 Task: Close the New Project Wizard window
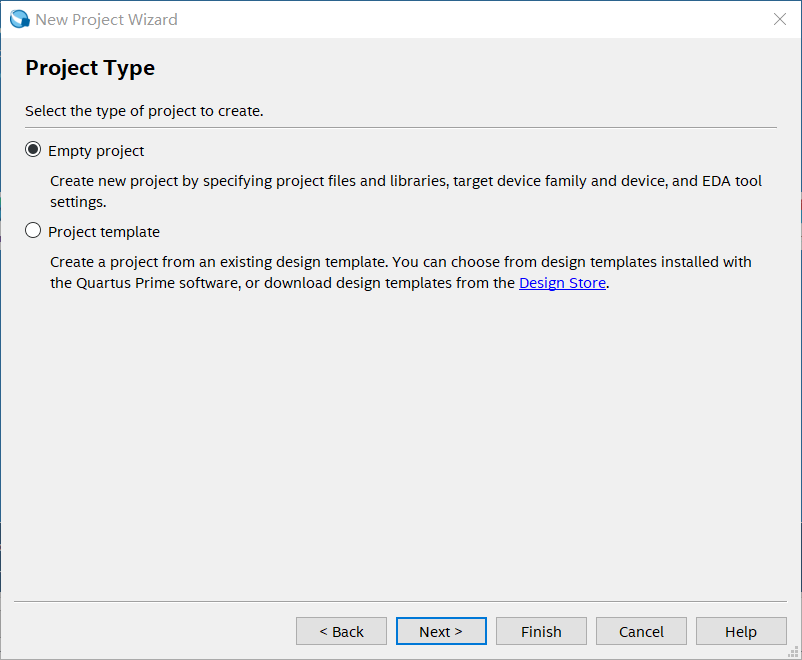point(779,19)
